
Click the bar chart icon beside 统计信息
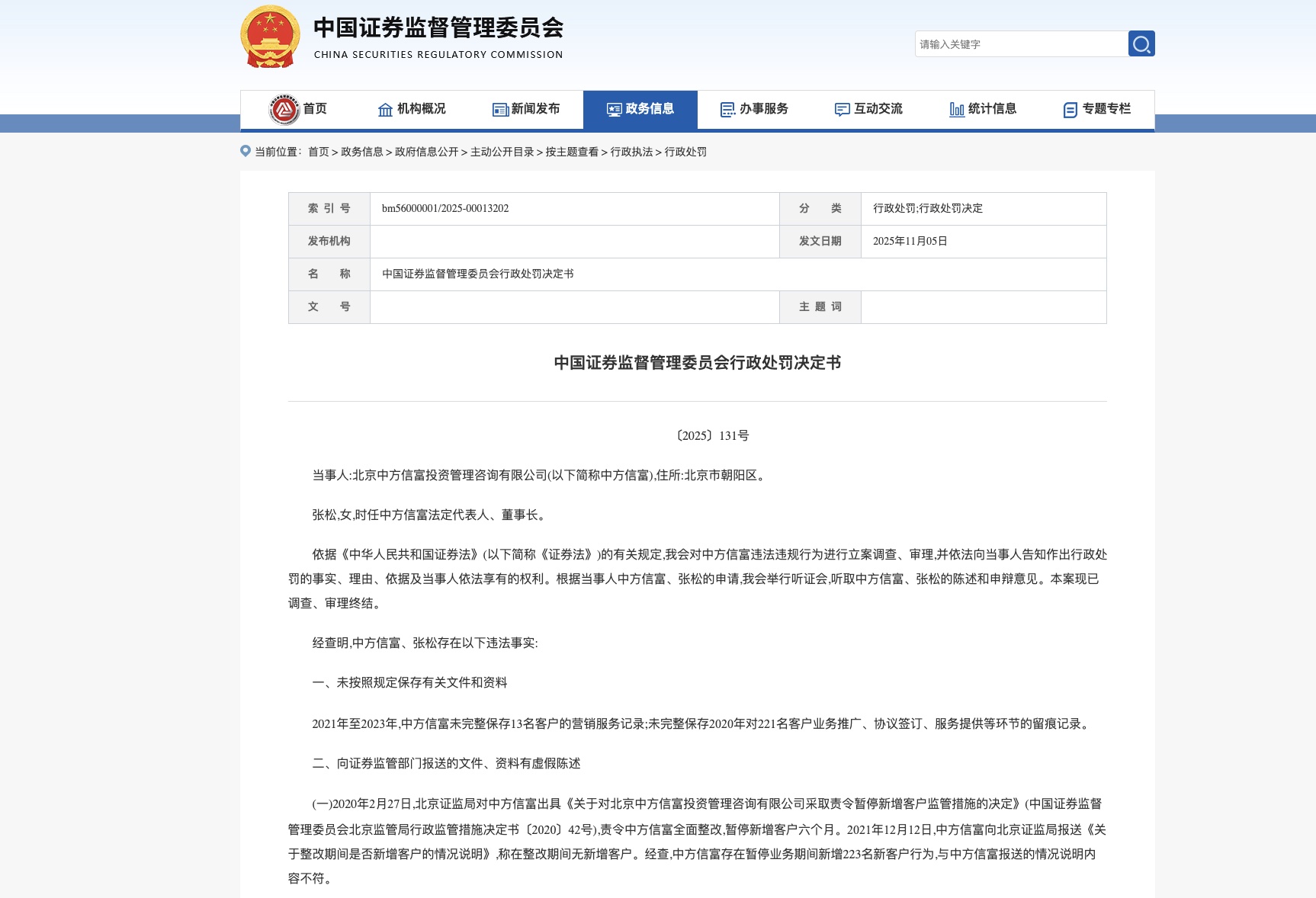(x=957, y=110)
